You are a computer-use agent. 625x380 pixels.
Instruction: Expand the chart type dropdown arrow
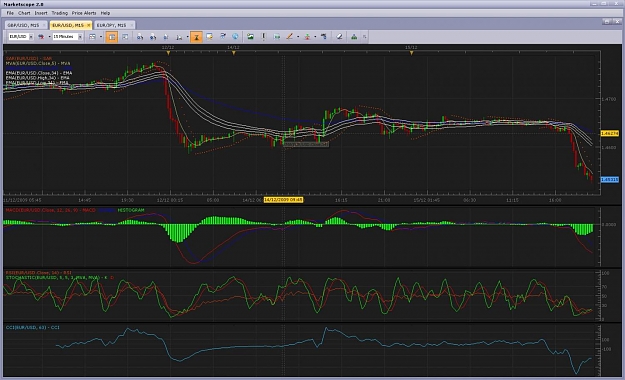[49, 37]
